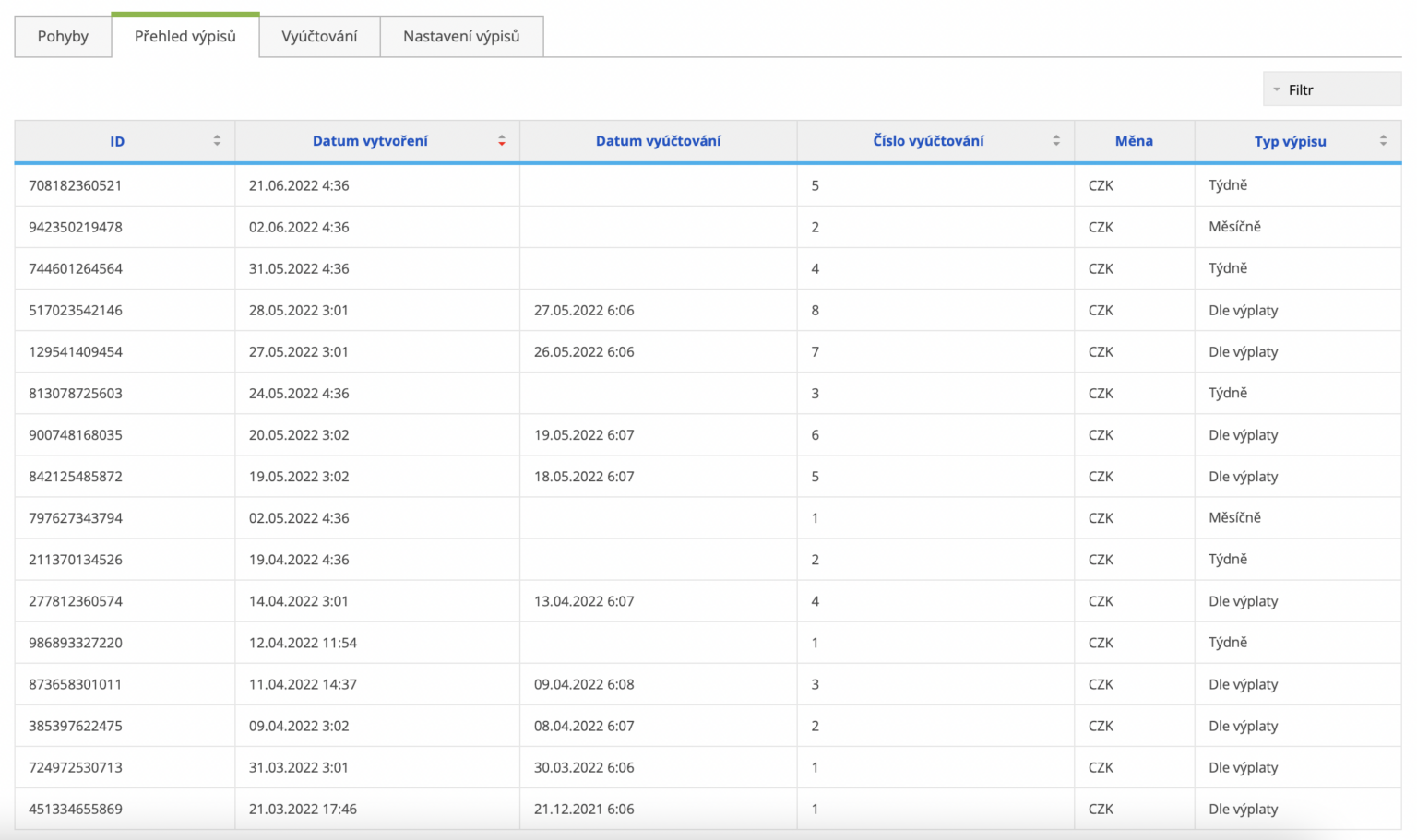Toggle sort icon for Číslo vyúčtování
The width and height of the screenshot is (1417, 840).
(1056, 141)
